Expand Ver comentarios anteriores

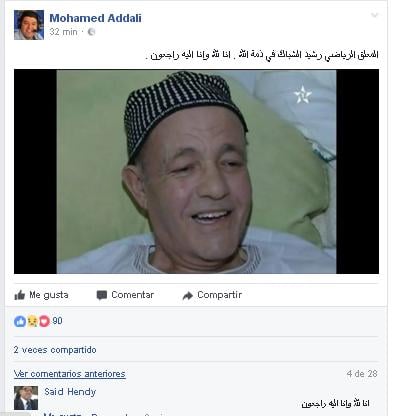(70, 374)
